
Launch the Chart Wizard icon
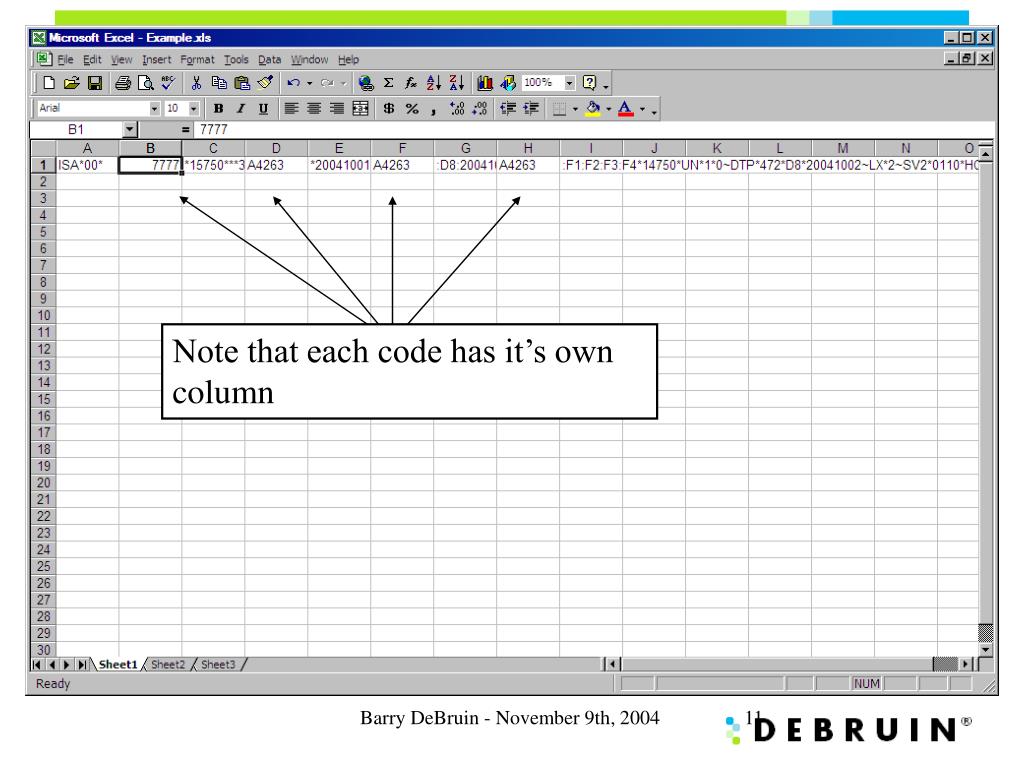click(x=485, y=83)
